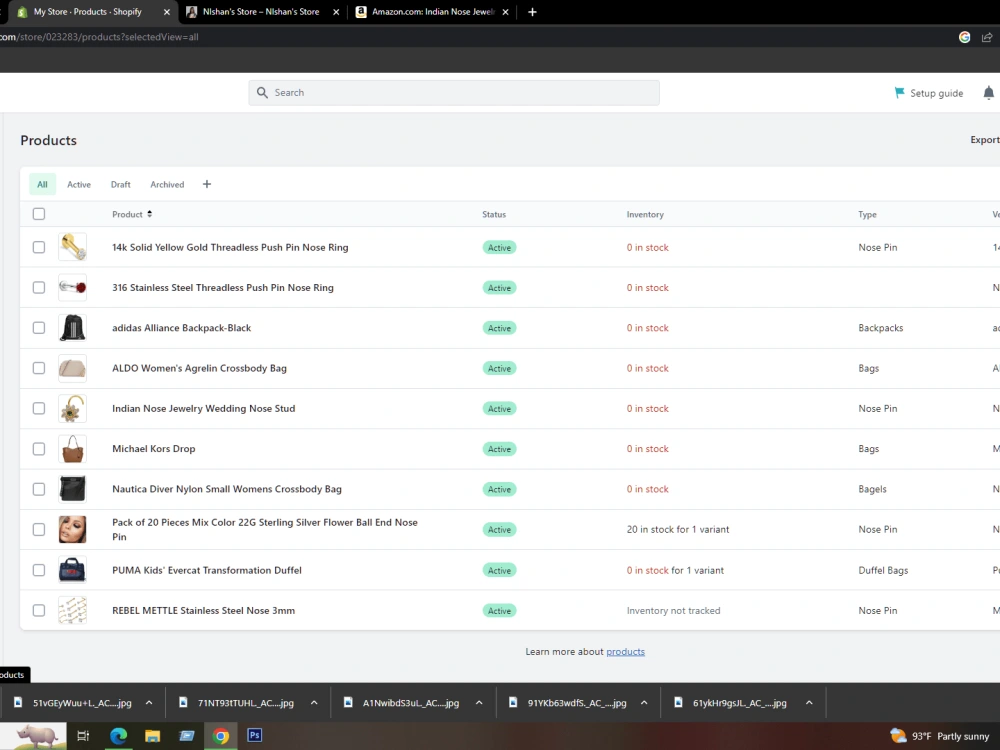Click the taskbar icon beside File Explorer
The image size is (1000, 750).
187,736
